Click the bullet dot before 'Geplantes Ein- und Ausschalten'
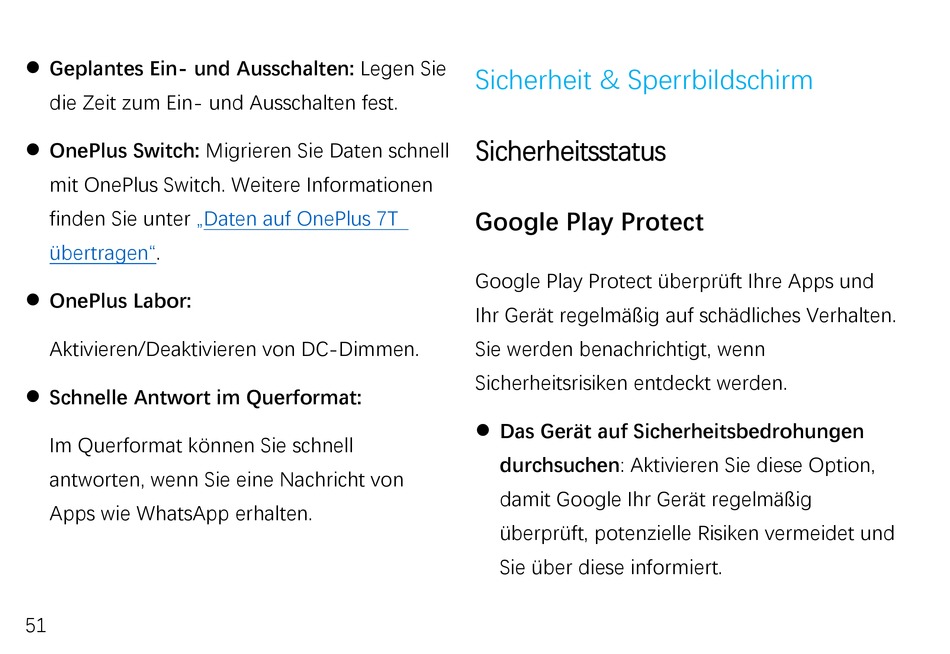 tap(33, 67)
